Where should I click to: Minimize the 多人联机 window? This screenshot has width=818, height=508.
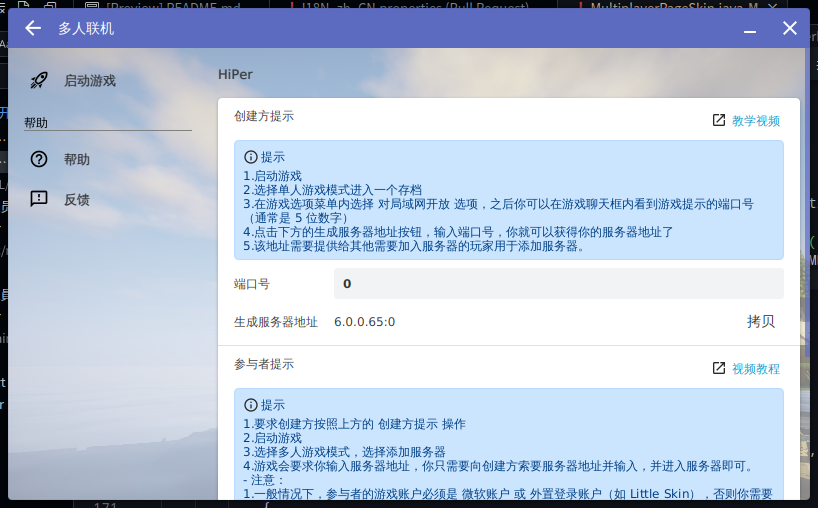[x=750, y=30]
